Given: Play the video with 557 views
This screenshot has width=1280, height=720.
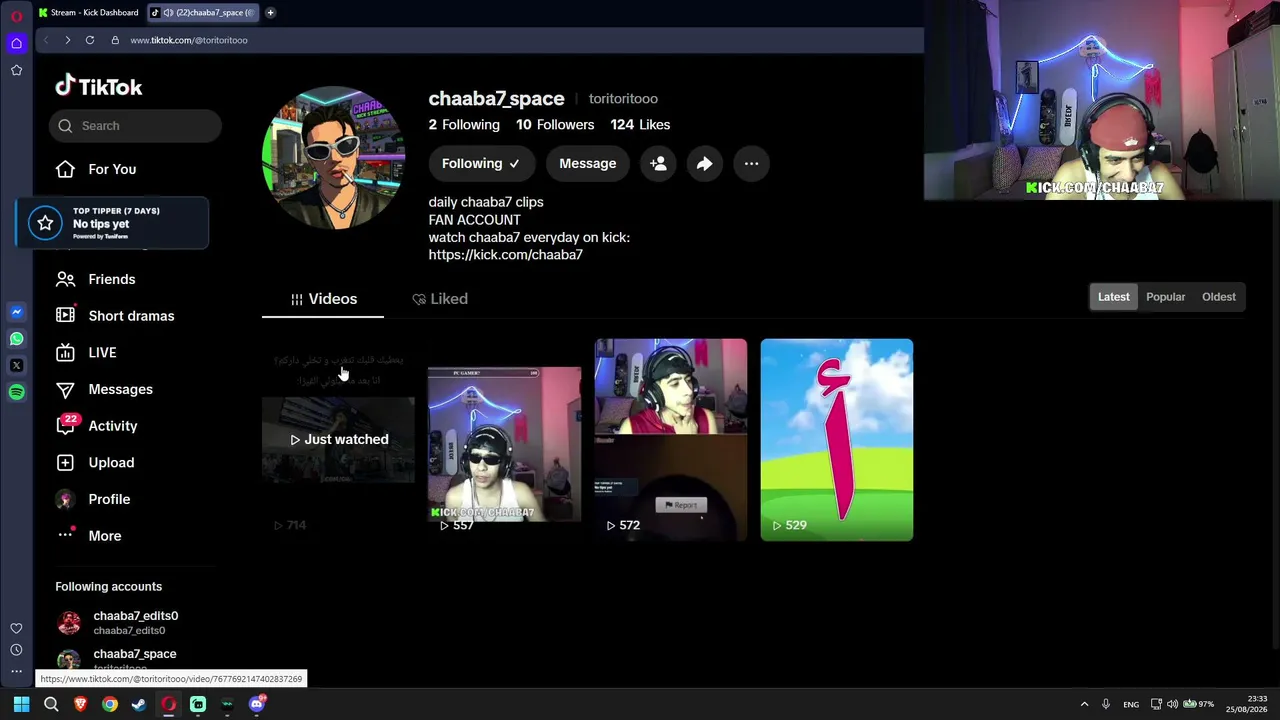Looking at the screenshot, I should [x=504, y=440].
